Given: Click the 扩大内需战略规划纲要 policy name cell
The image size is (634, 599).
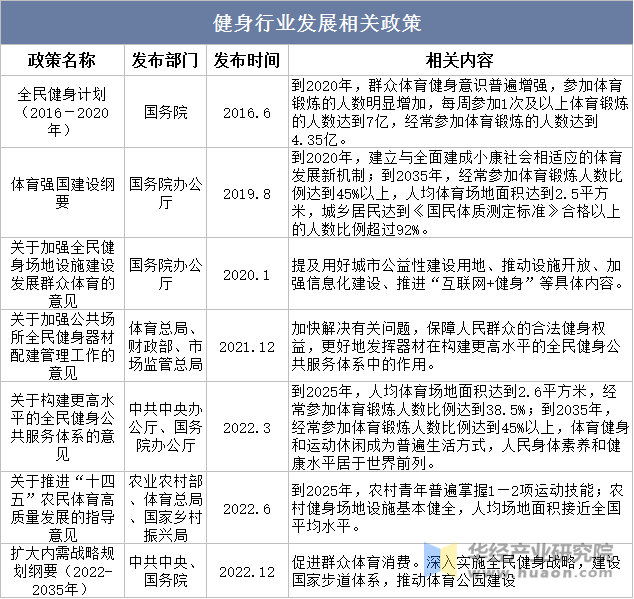Looking at the screenshot, I should [62, 571].
